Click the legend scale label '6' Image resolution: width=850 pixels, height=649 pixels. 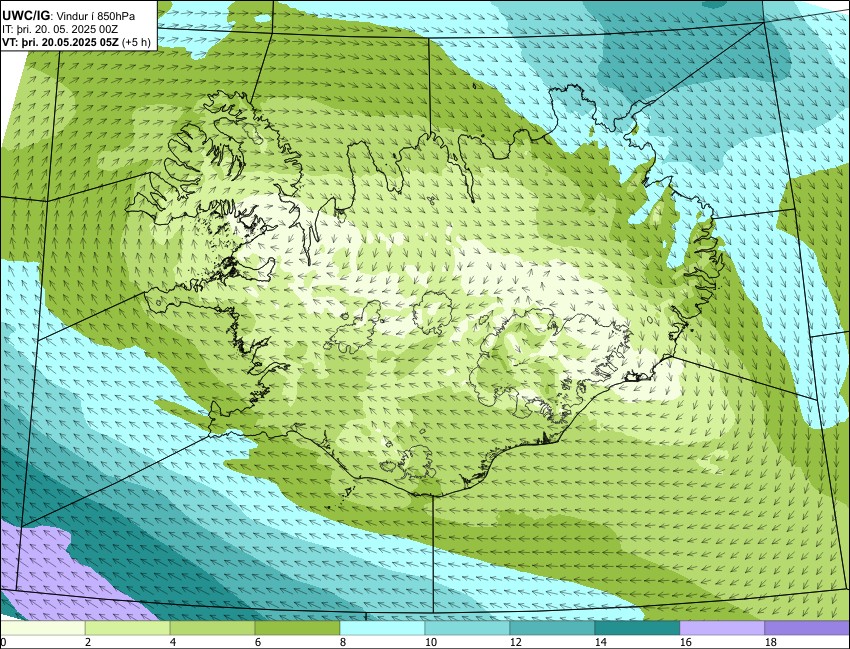coord(257,642)
